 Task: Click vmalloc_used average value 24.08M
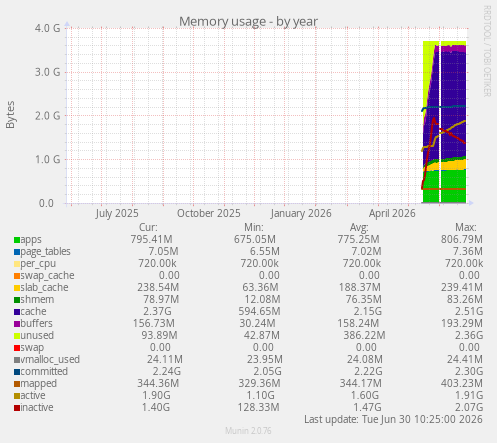click(x=366, y=360)
